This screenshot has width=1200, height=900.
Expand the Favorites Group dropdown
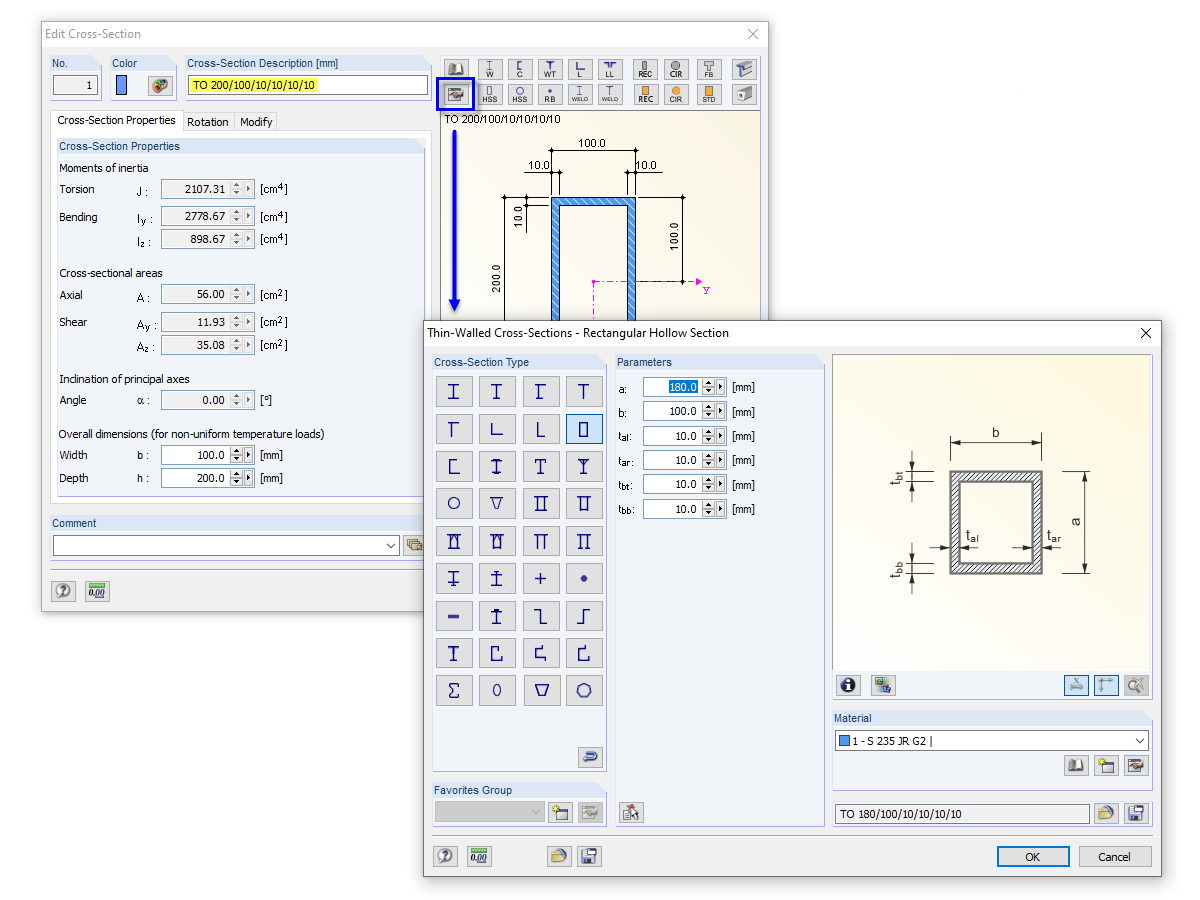537,812
